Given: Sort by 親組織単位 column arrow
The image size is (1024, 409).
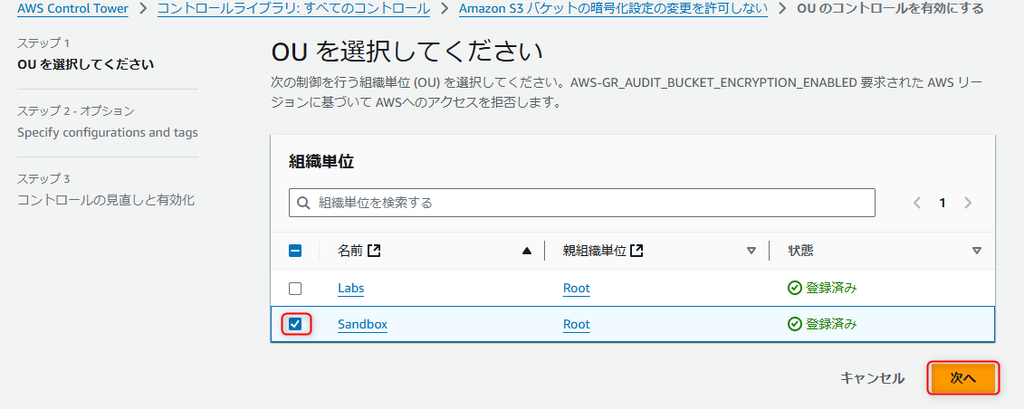Looking at the screenshot, I should point(751,251).
